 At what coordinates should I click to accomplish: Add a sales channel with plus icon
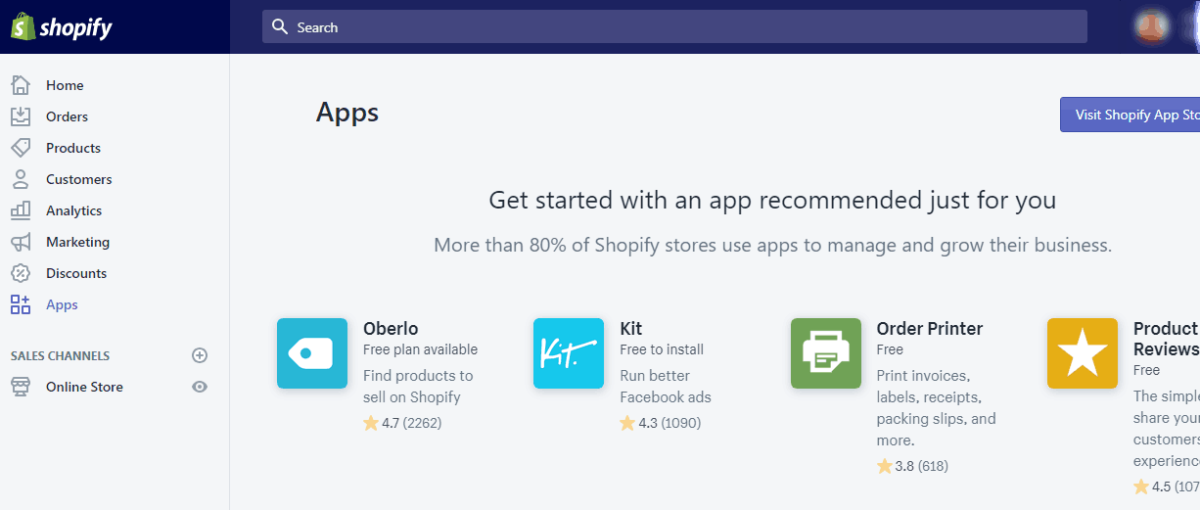(200, 355)
